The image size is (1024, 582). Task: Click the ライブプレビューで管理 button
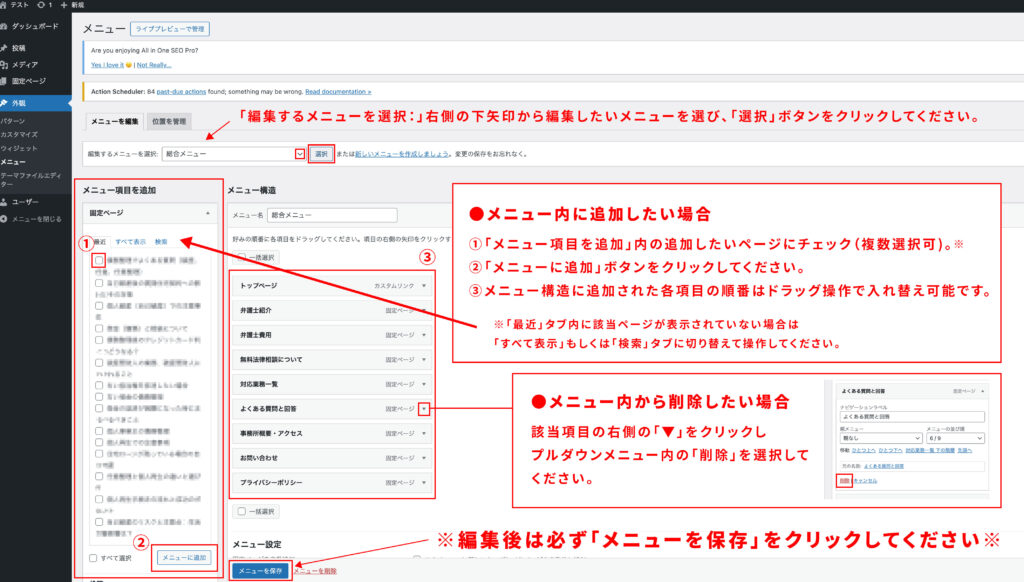[170, 29]
